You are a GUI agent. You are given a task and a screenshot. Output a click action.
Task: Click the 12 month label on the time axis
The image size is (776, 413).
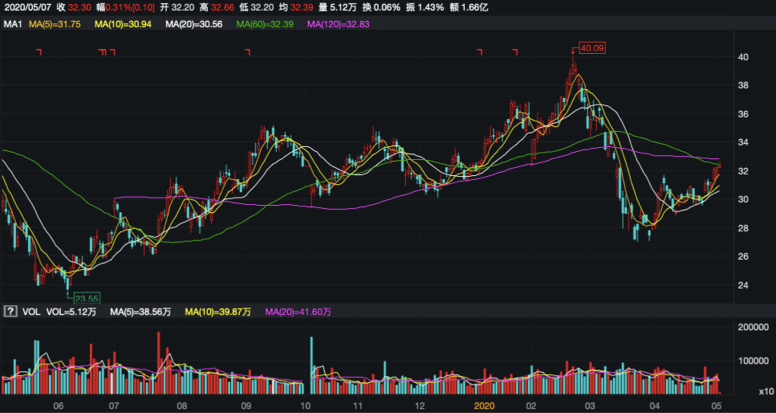419,405
